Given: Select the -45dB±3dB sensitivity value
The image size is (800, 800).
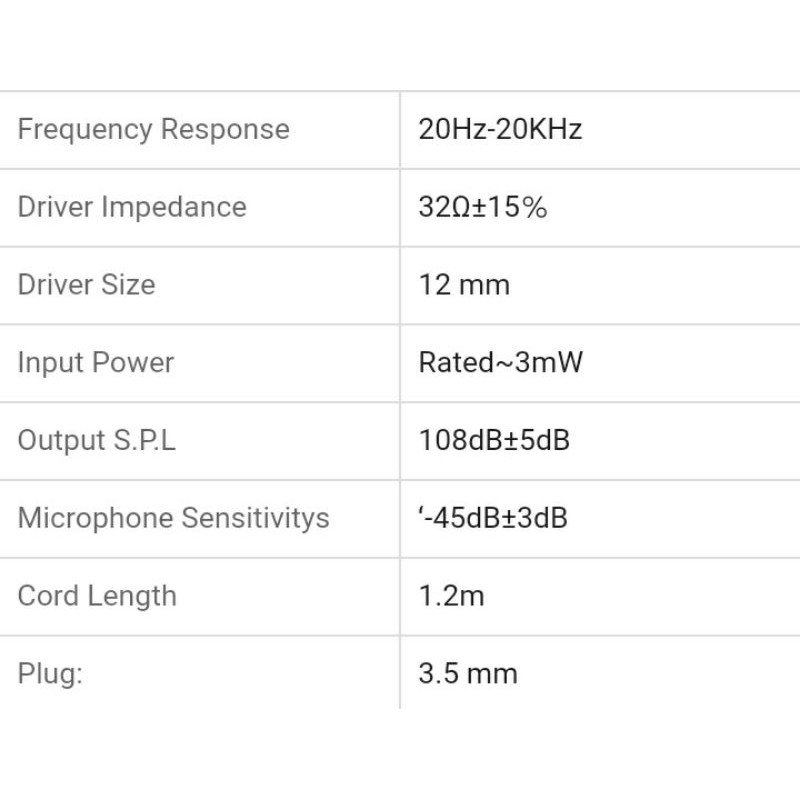Looking at the screenshot, I should 493,518.
